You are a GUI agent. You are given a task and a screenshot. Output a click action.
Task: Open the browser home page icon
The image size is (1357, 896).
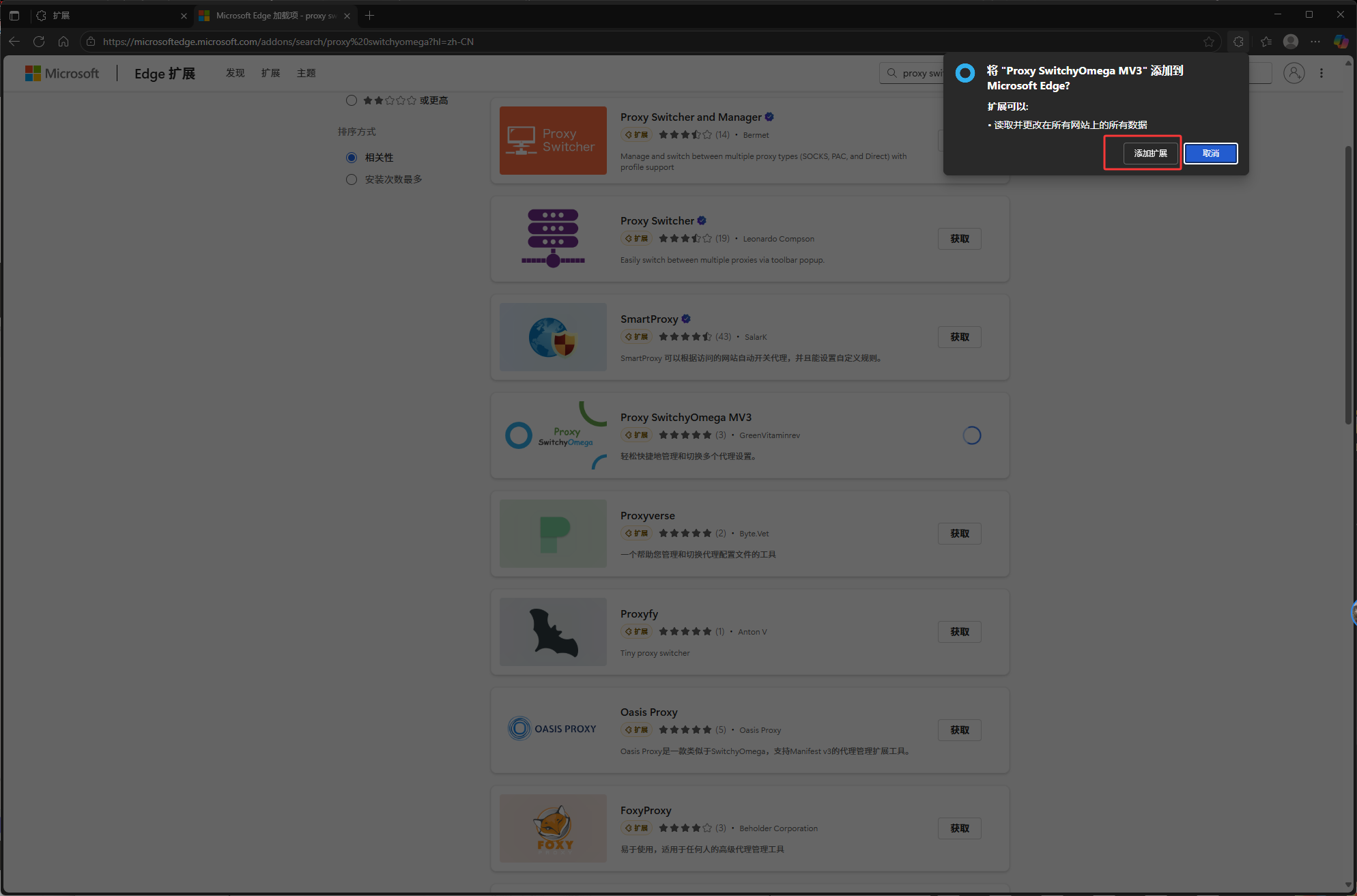(x=63, y=42)
